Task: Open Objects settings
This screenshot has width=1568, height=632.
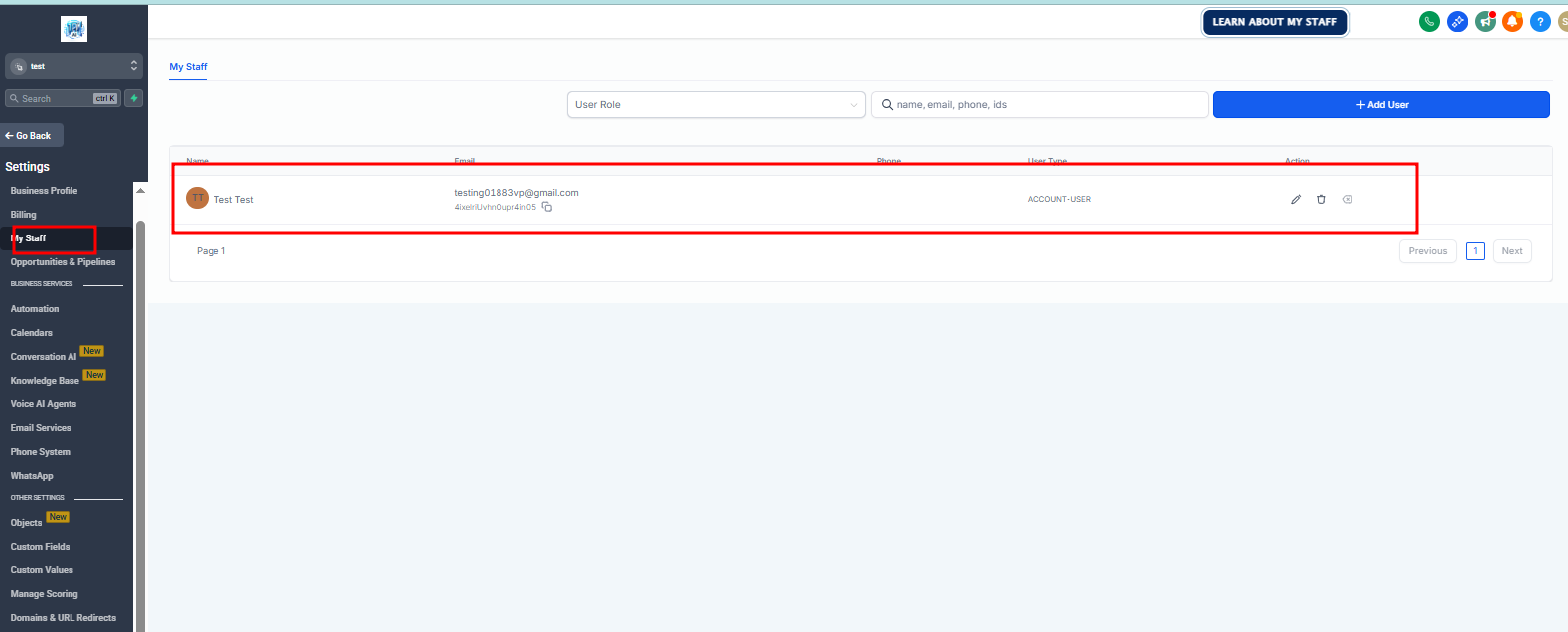Action: click(x=27, y=523)
